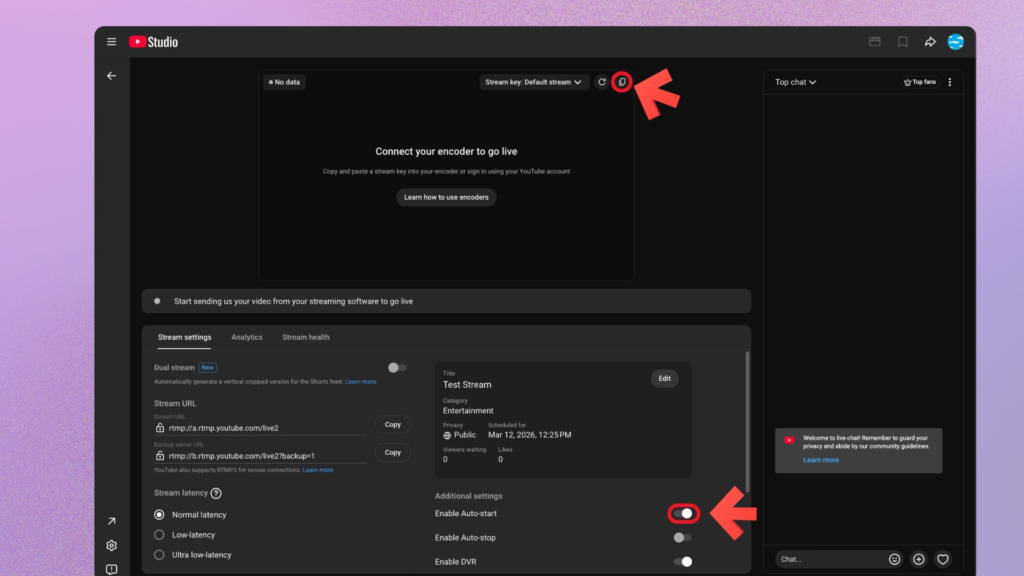Open the emoji picker in the chat box

tap(894, 559)
